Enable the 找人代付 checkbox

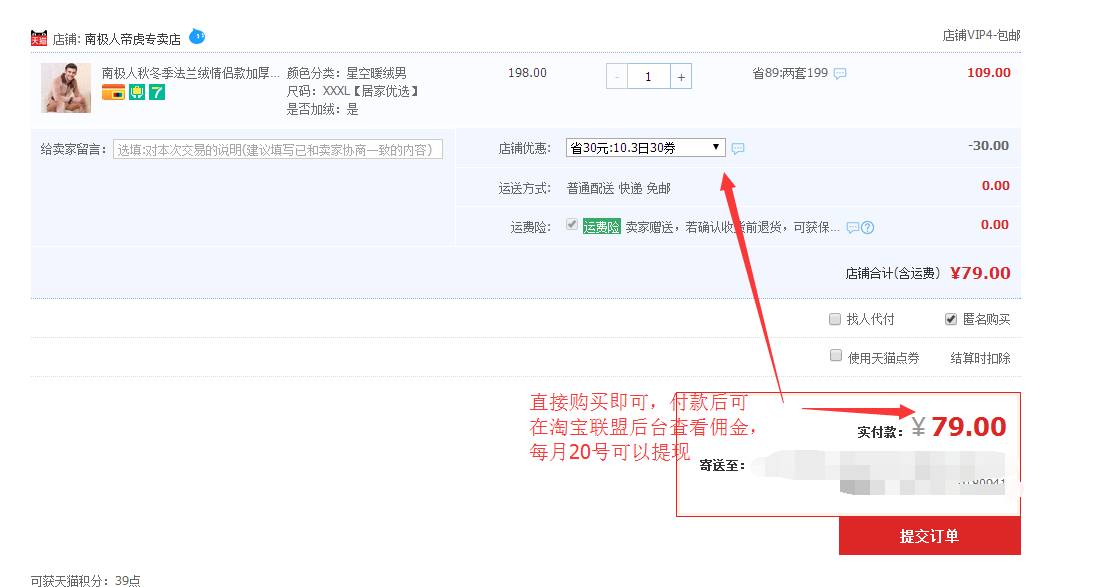835,319
